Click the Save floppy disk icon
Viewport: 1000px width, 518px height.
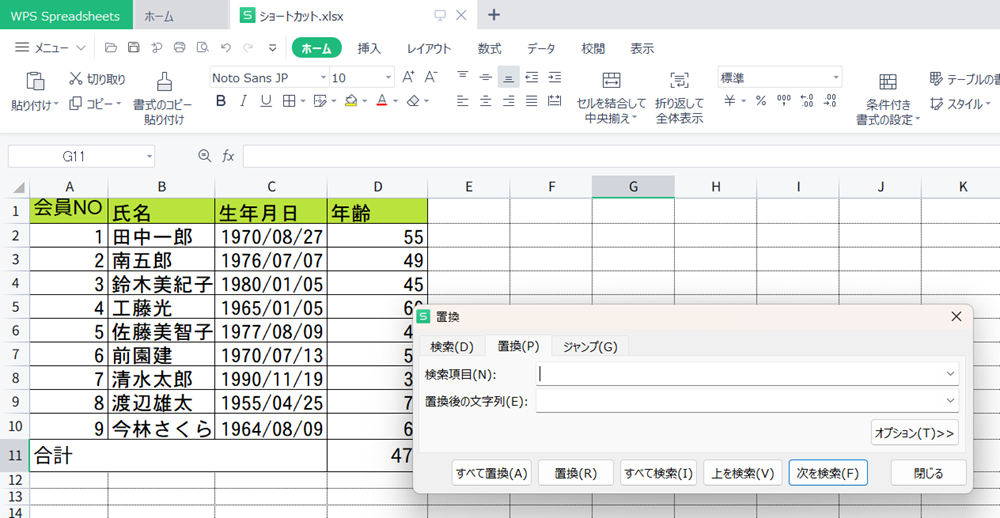134,47
